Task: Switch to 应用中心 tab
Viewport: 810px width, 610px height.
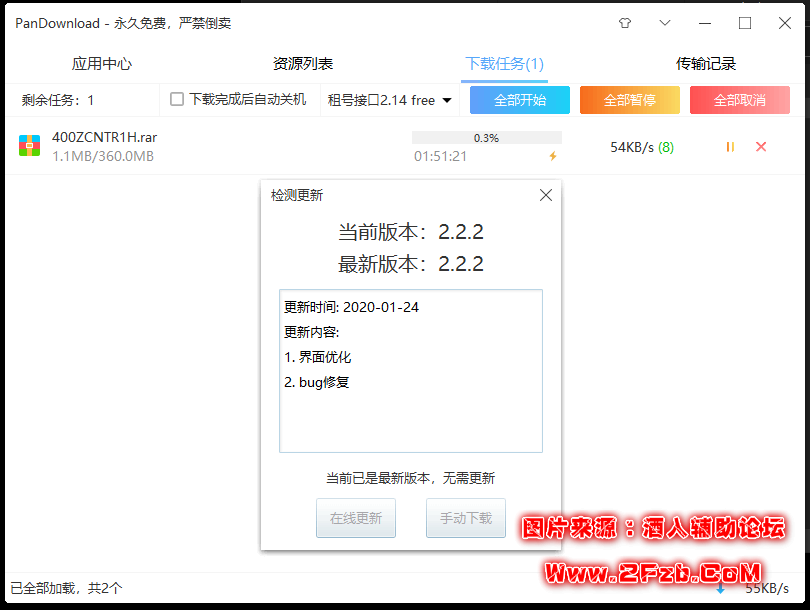Action: pos(102,64)
